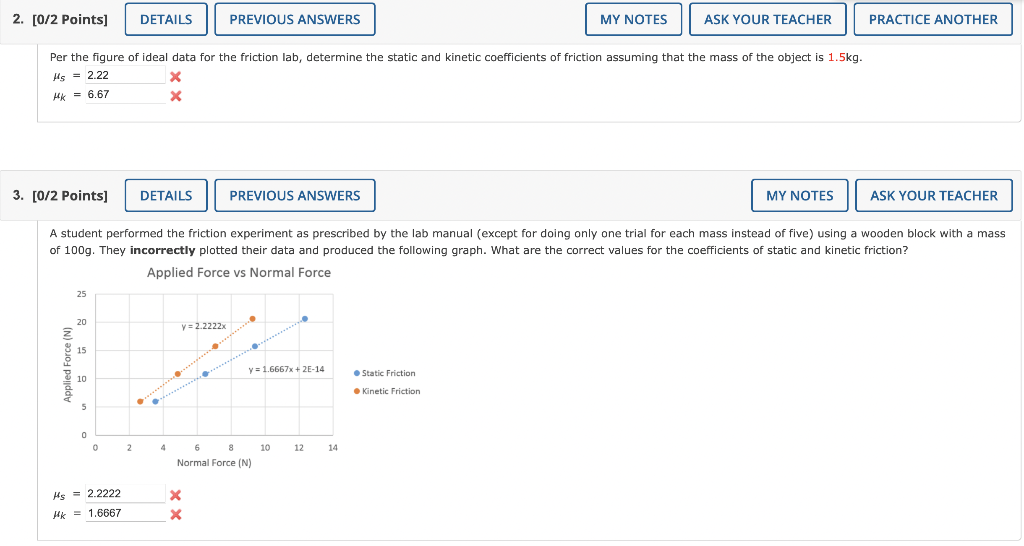Show PREVIOUS ANSWERS for question 3
Viewport: 1024px width, 546px height.
tap(295, 195)
